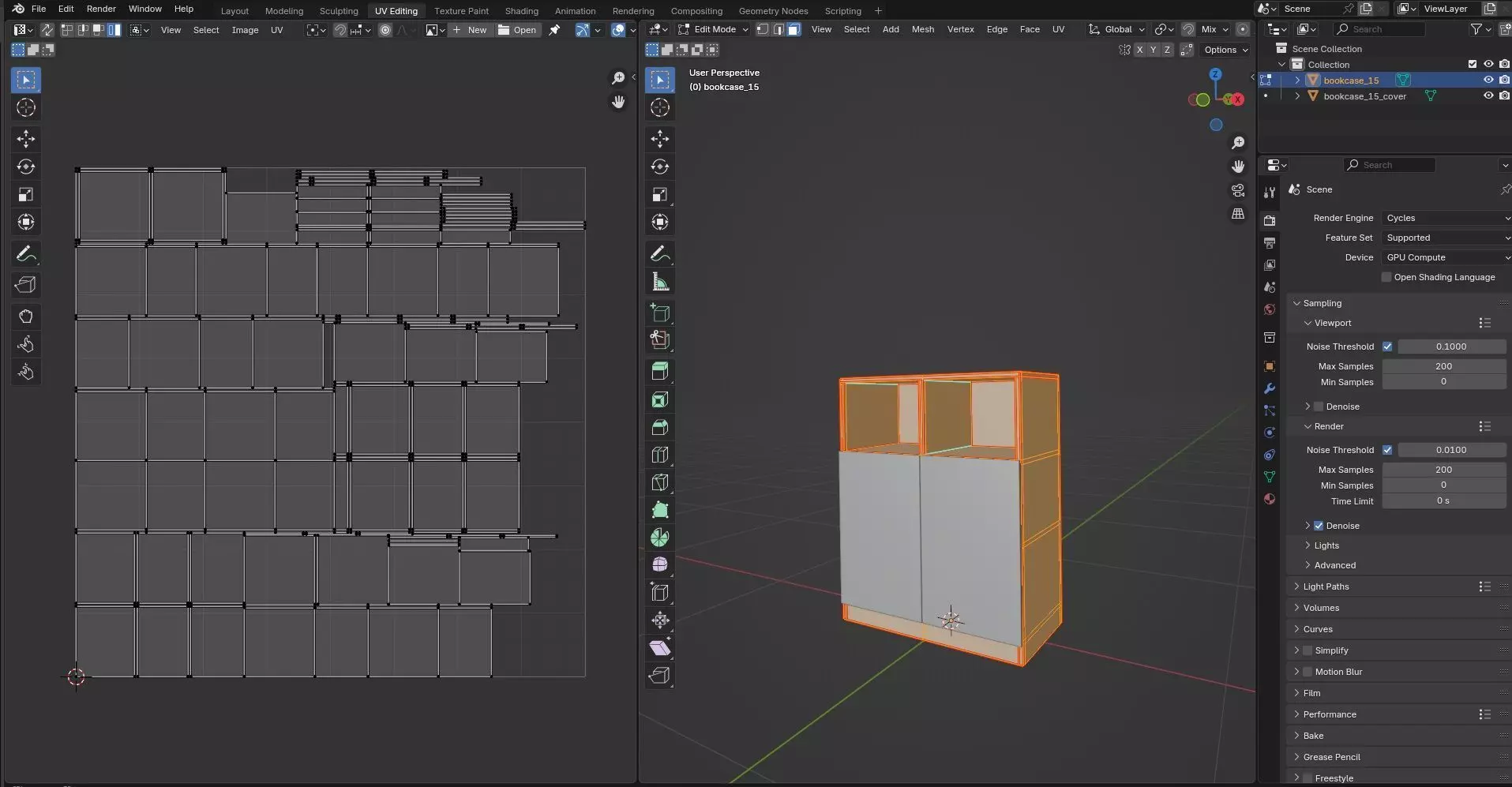The height and width of the screenshot is (787, 1512).
Task: Disable Render Denoise checkbox
Action: click(1319, 526)
